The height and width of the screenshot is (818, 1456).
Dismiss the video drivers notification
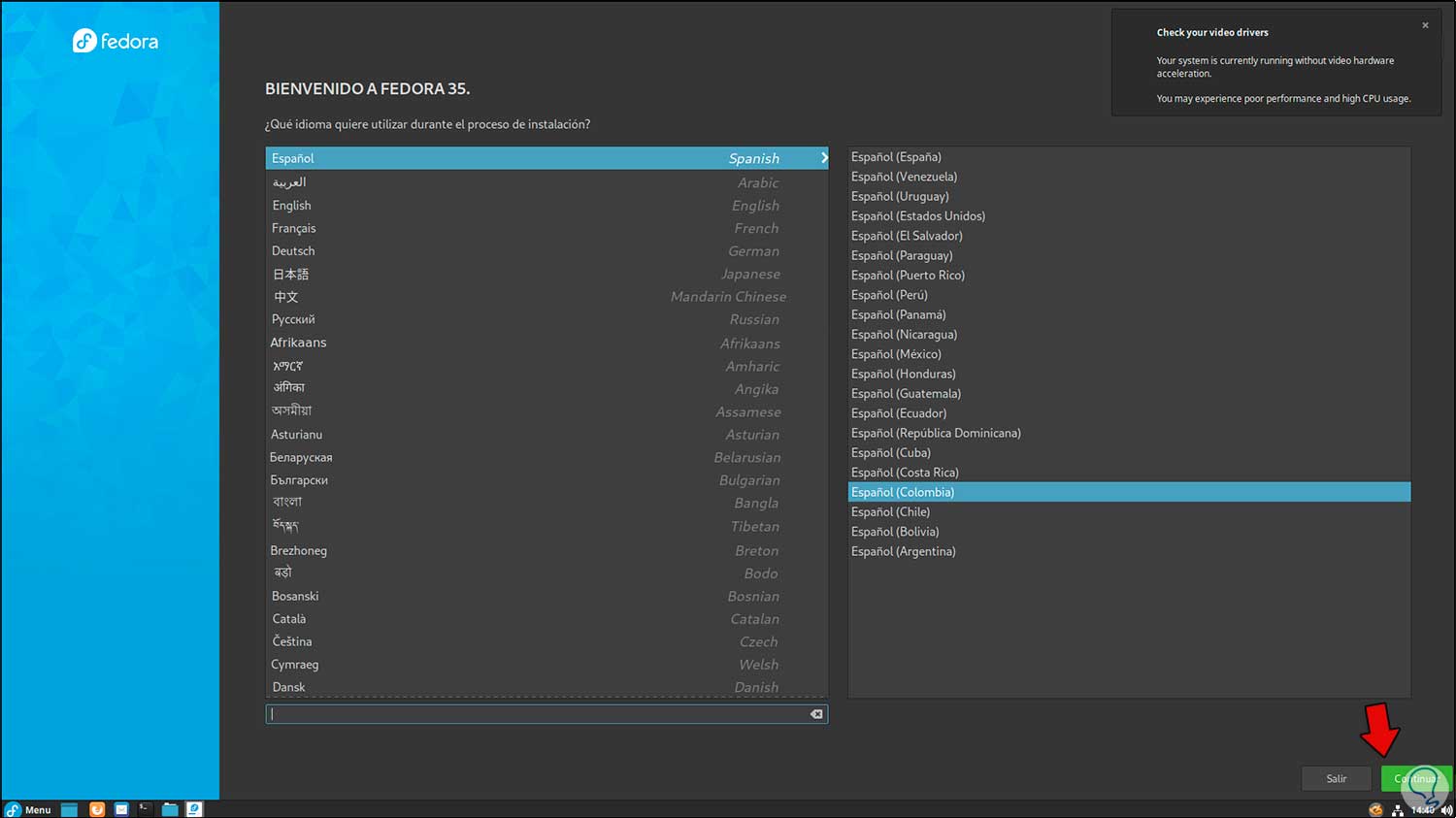point(1425,25)
